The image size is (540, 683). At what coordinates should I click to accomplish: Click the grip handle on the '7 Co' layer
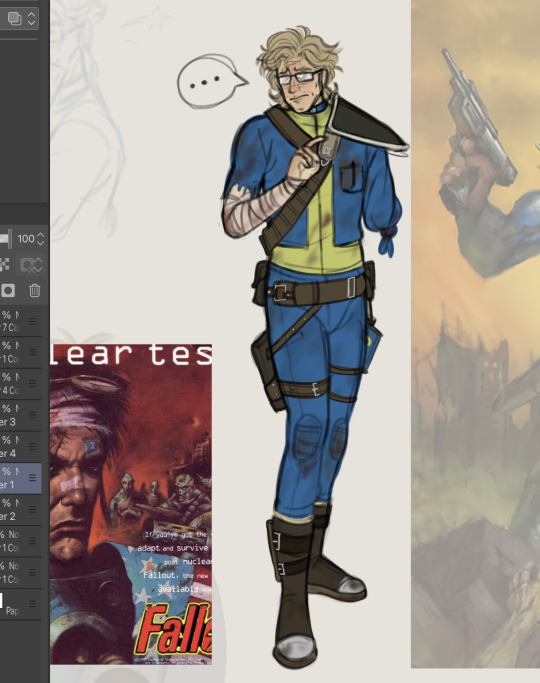[x=33, y=321]
